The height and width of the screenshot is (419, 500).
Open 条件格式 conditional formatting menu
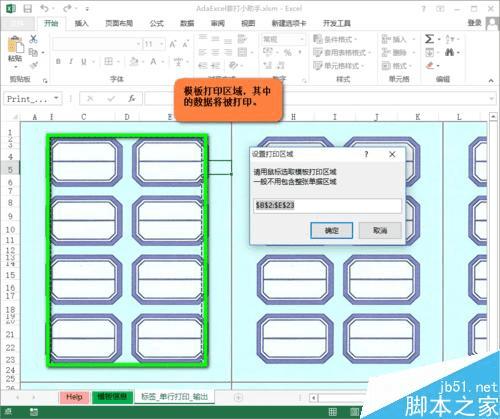click(x=335, y=39)
